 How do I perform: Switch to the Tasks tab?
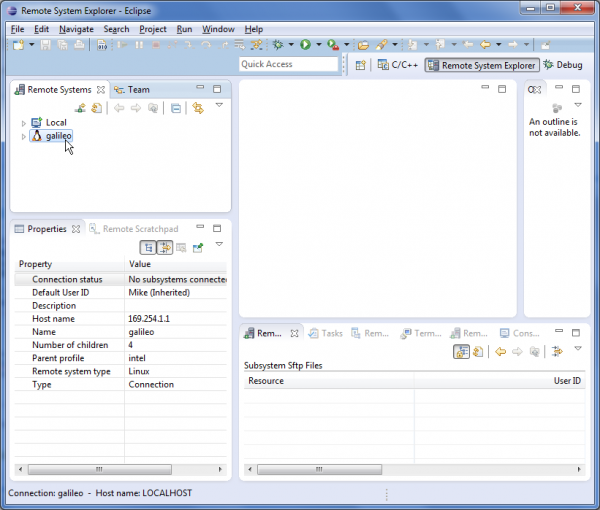[x=326, y=333]
